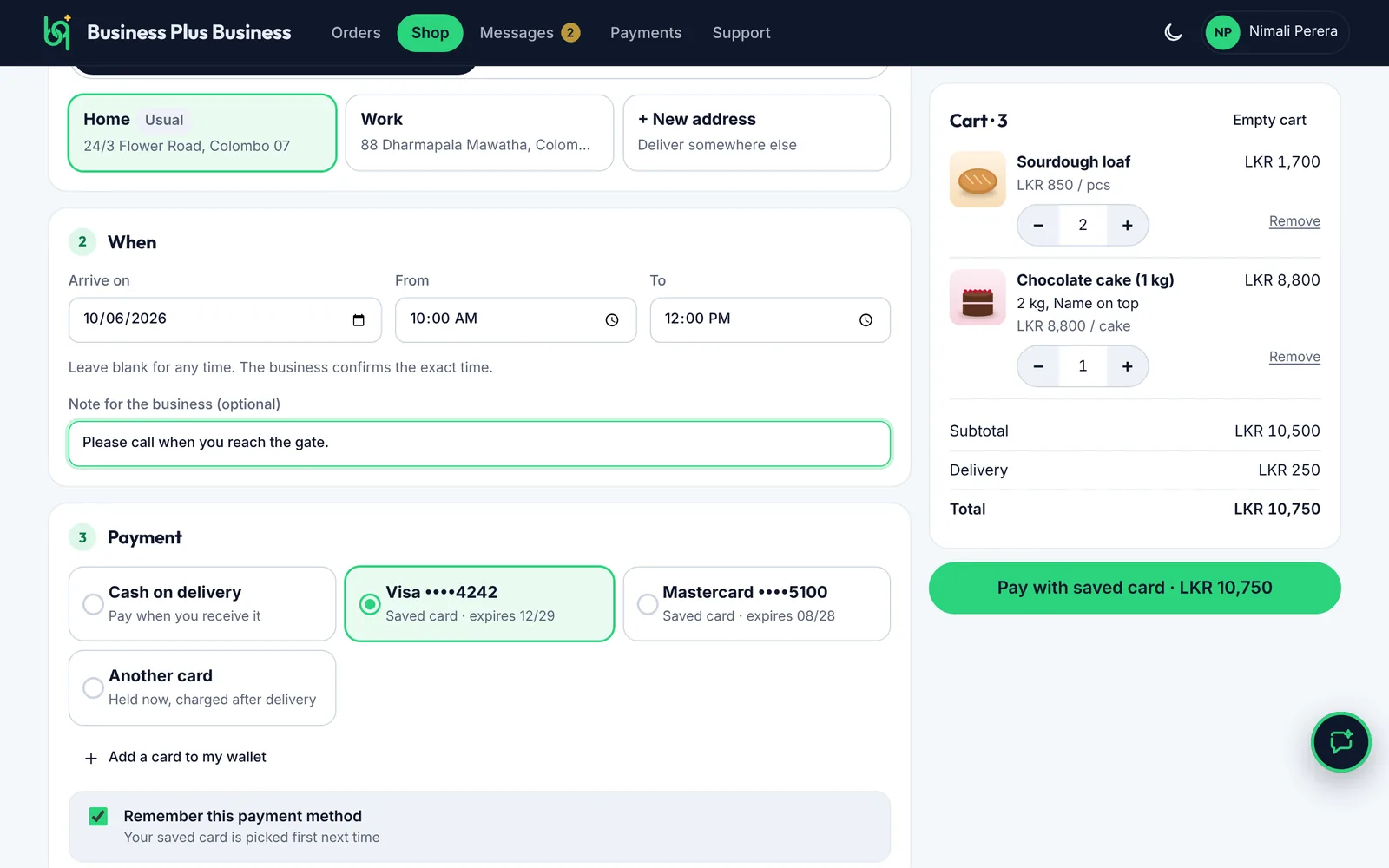Click the Usual tag on Home address
1389x868 pixels.
[x=164, y=120]
